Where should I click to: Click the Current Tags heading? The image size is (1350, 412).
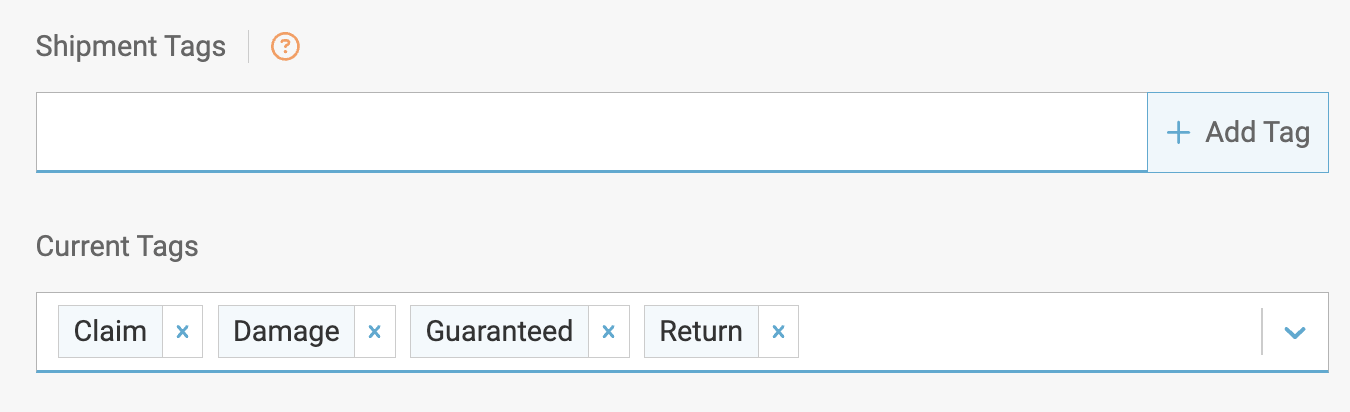(117, 246)
